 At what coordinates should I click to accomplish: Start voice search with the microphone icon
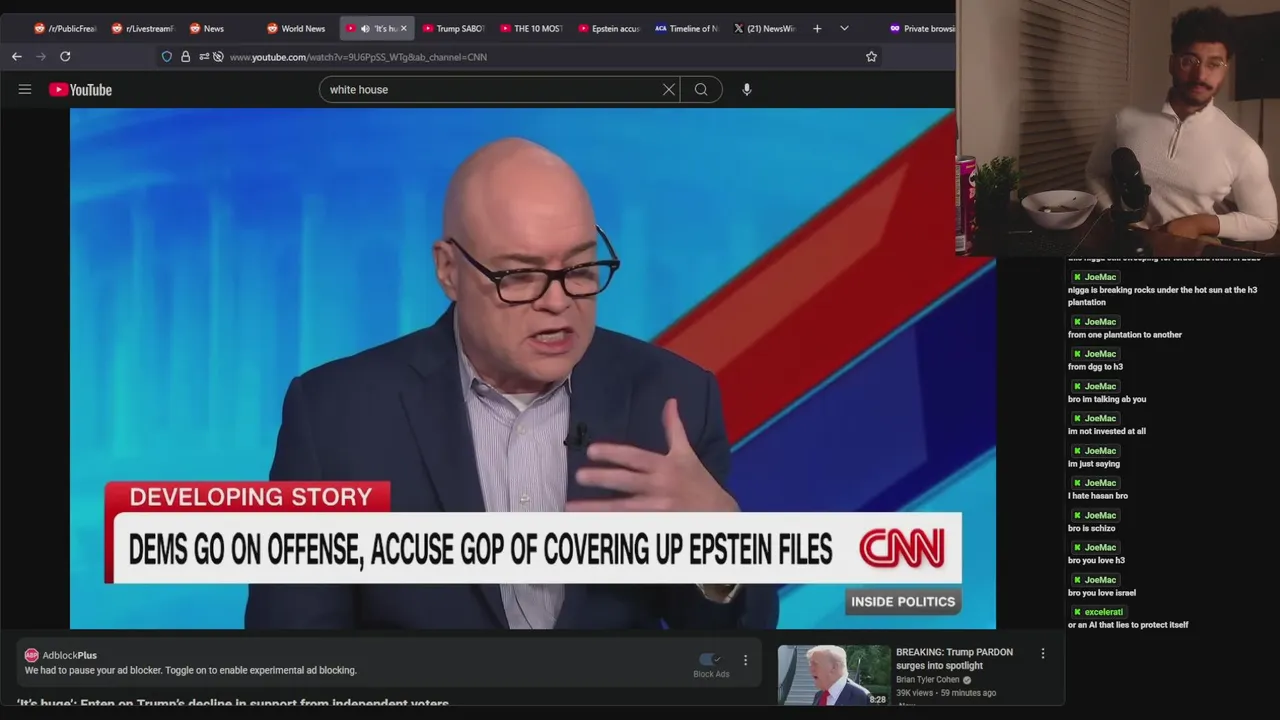746,90
